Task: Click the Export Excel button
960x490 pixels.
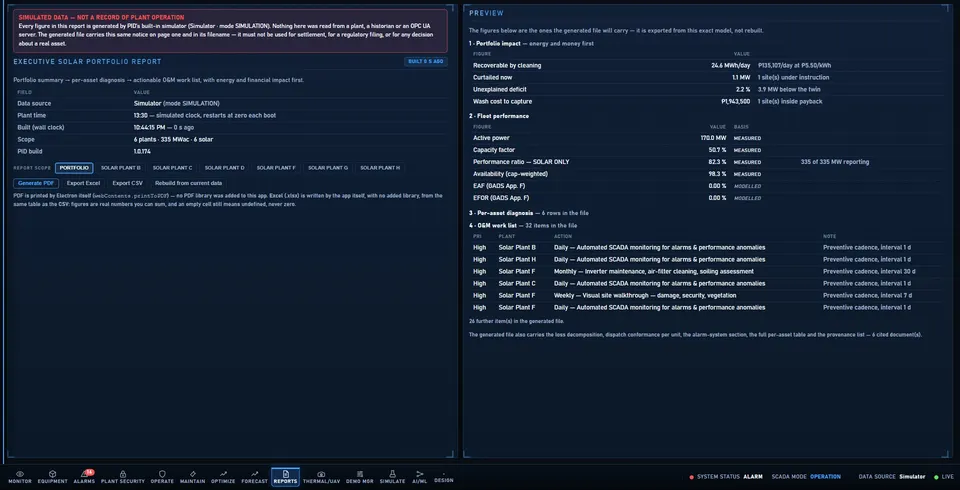Action: [x=83, y=183]
